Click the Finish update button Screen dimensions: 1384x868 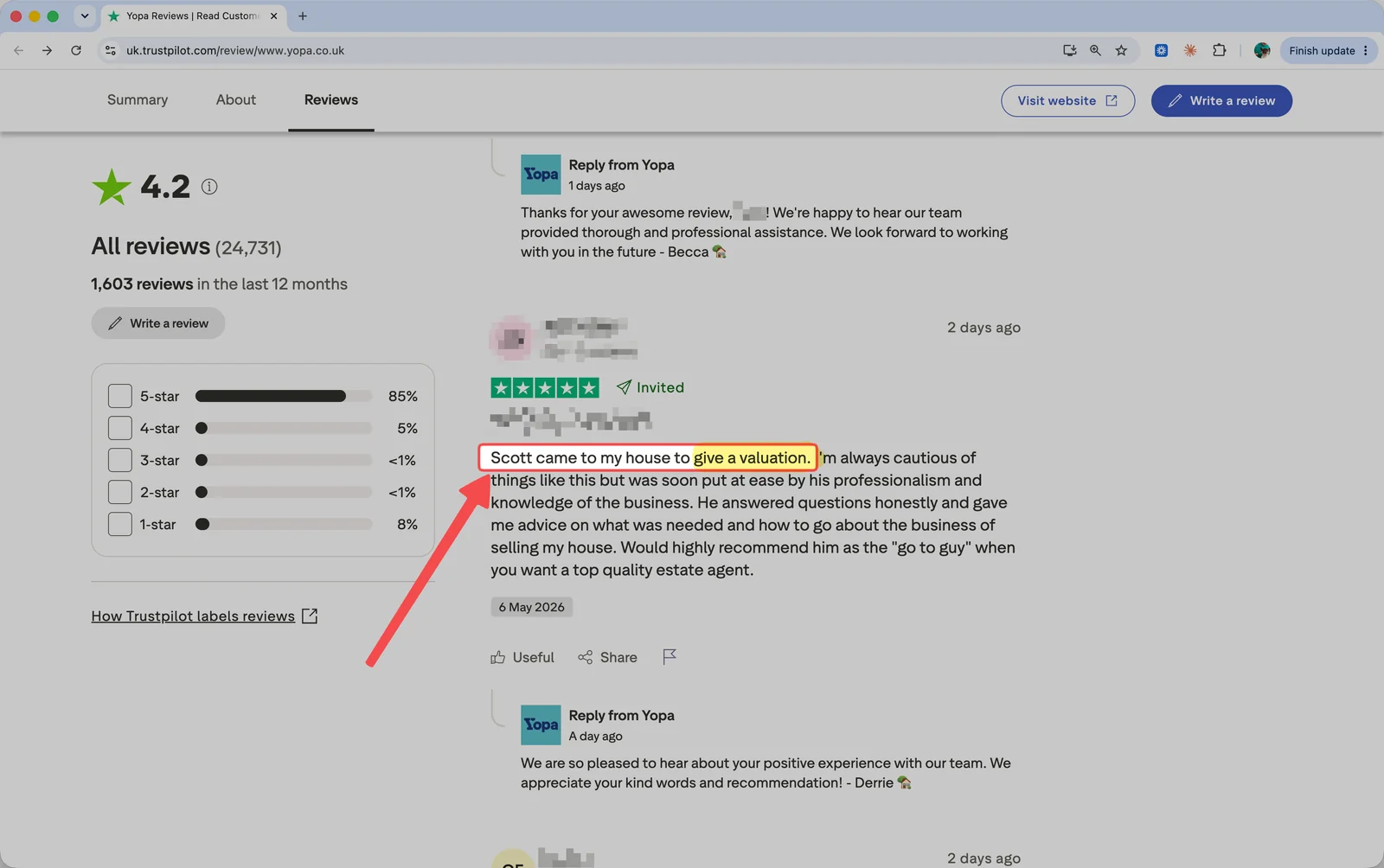coord(1329,50)
